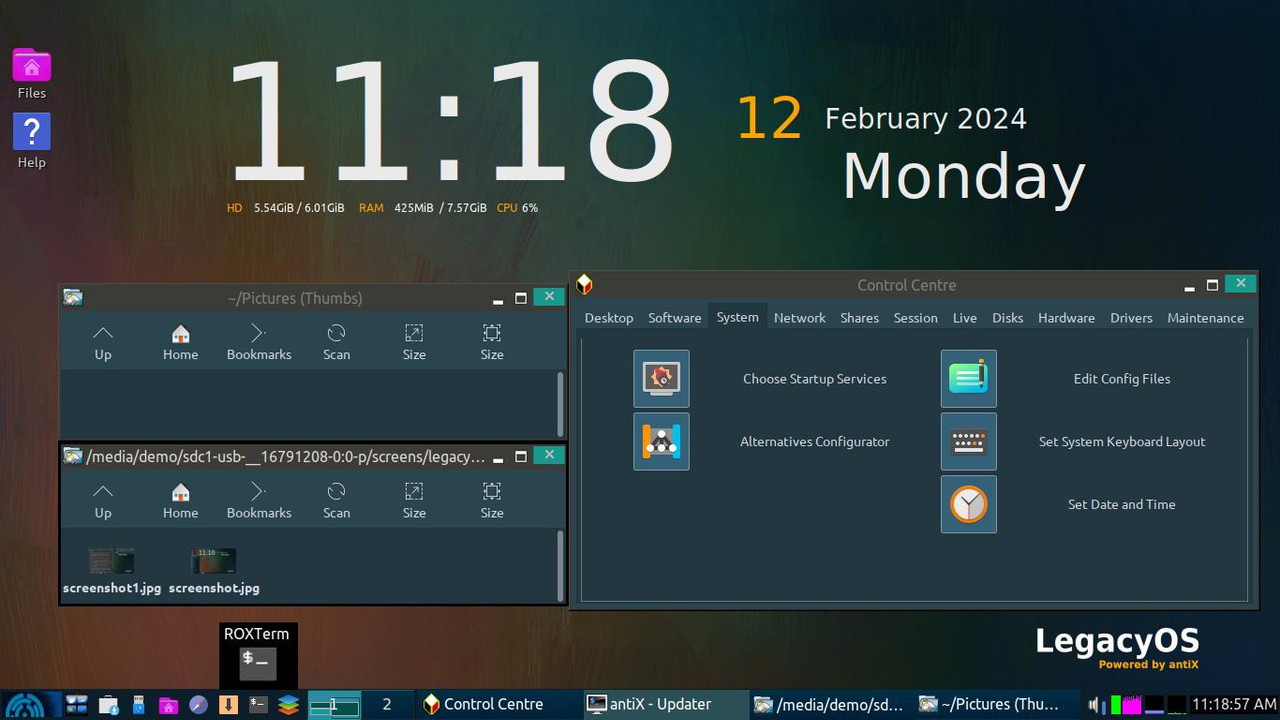Click the show desktop taskbar icon

tap(77, 705)
